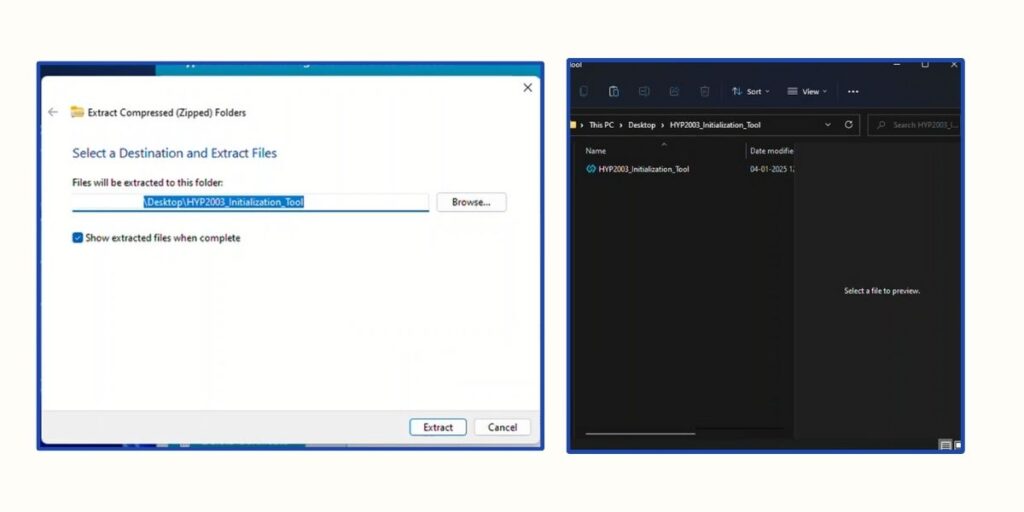1024x512 pixels.
Task: Expand the address bar history chevron
Action: 828,125
